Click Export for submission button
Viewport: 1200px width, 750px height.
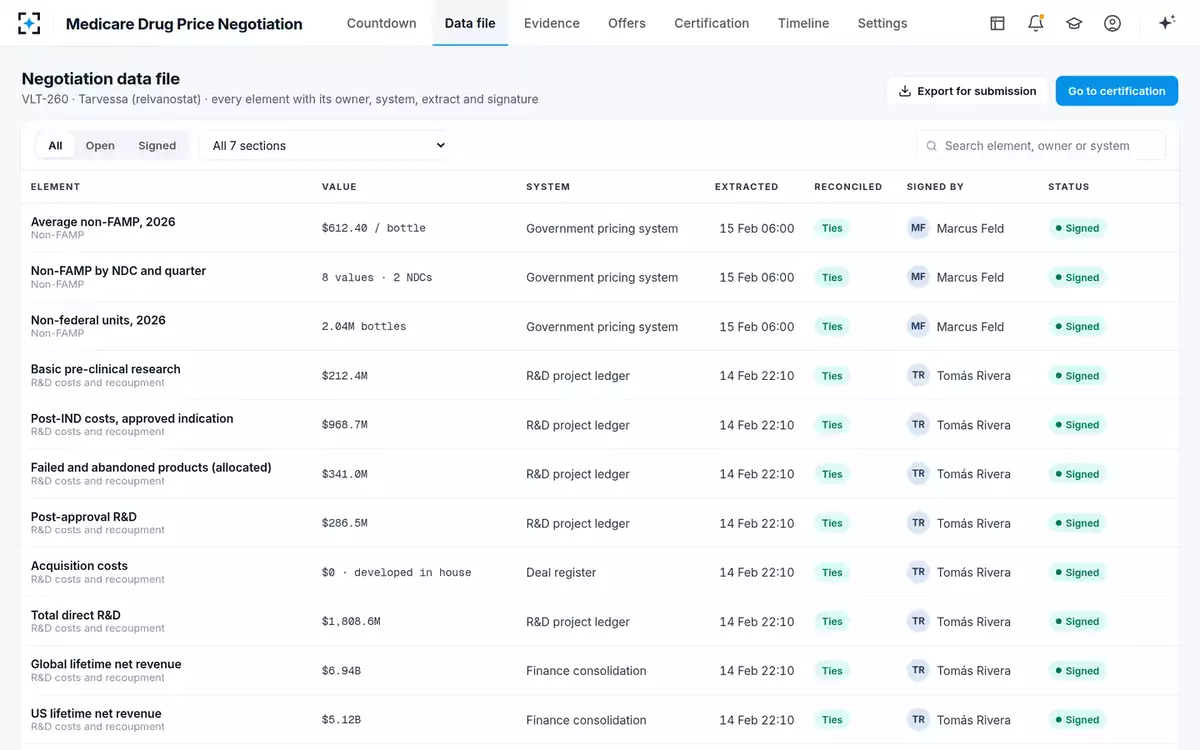point(967,91)
